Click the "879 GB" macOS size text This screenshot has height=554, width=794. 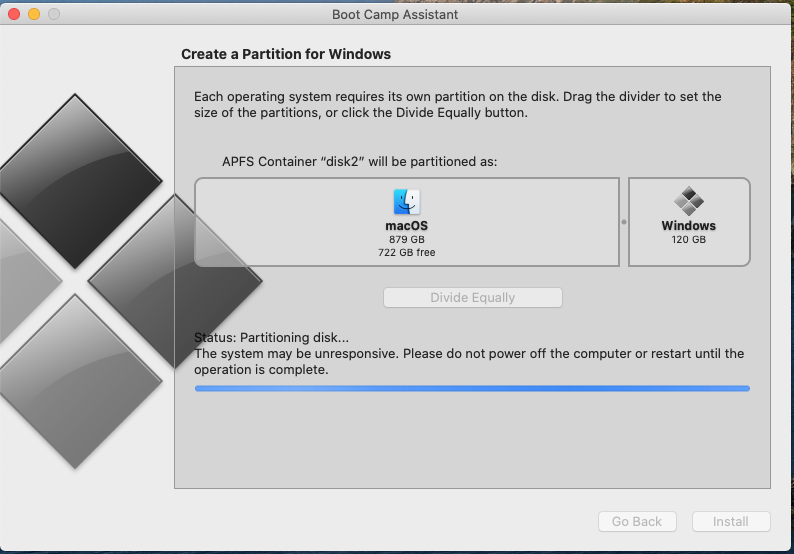click(407, 239)
